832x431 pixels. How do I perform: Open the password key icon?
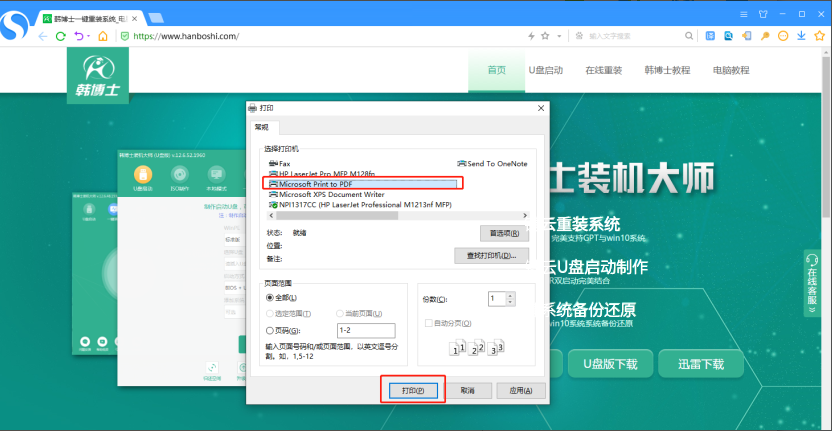[765, 36]
